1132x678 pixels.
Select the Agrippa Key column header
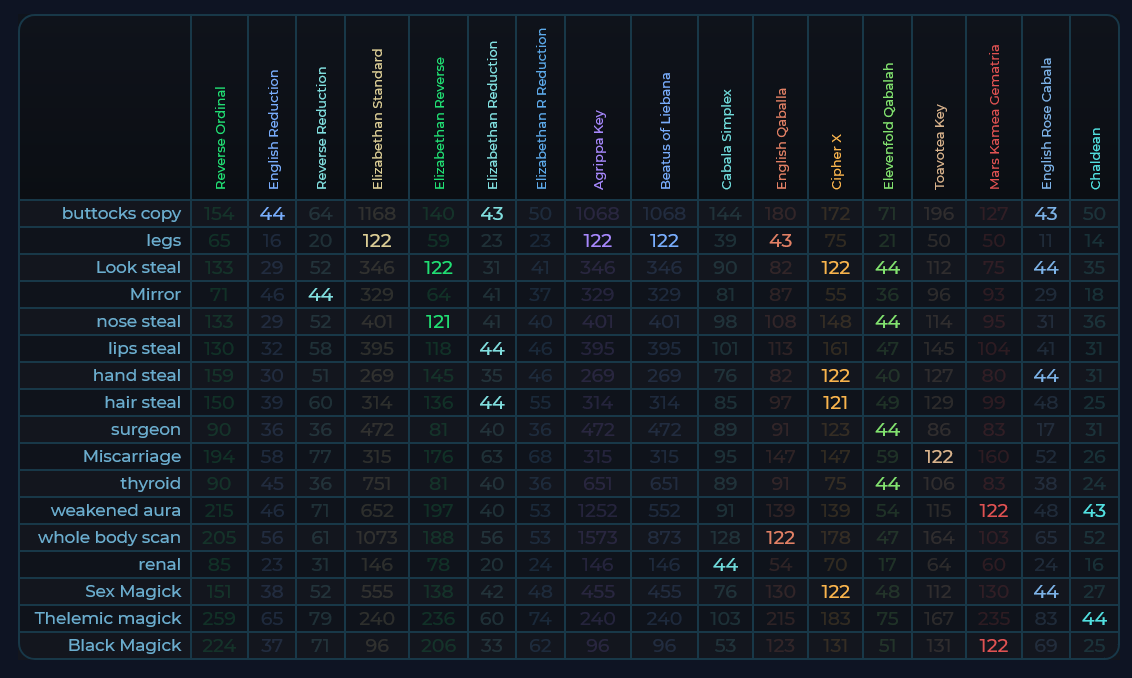tap(600, 150)
